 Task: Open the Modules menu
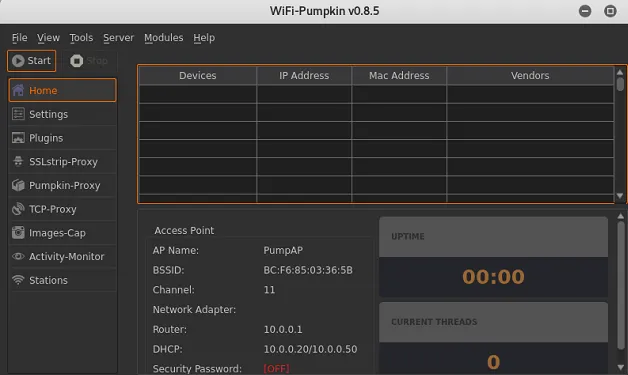point(163,38)
